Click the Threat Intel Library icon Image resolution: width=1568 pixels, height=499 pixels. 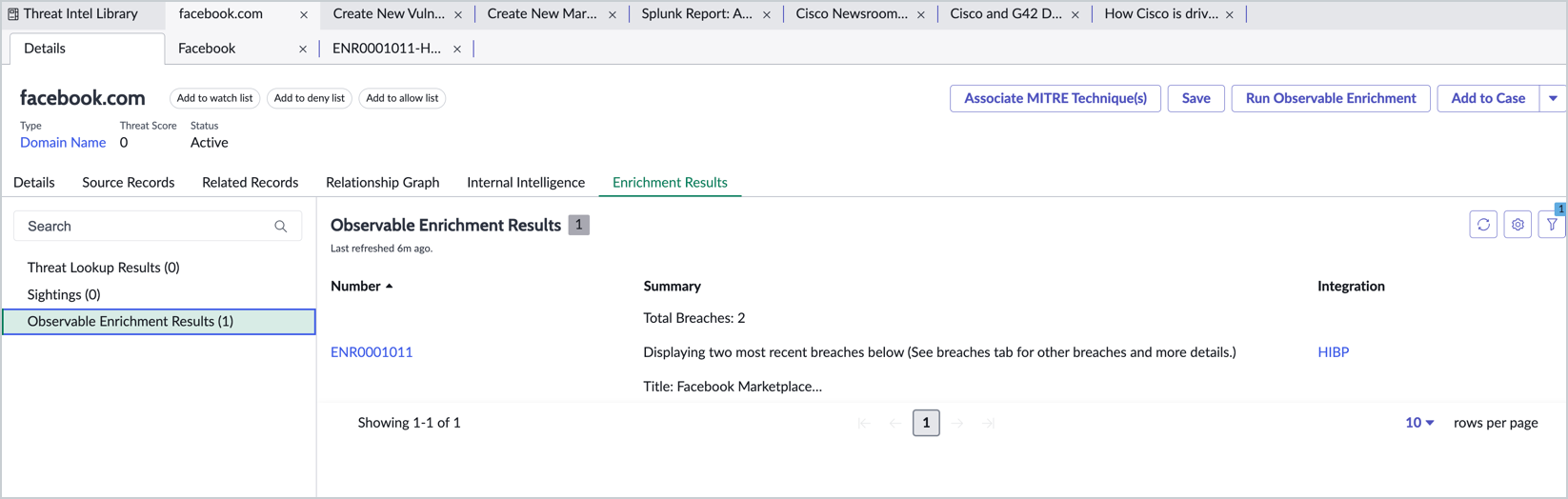point(13,14)
